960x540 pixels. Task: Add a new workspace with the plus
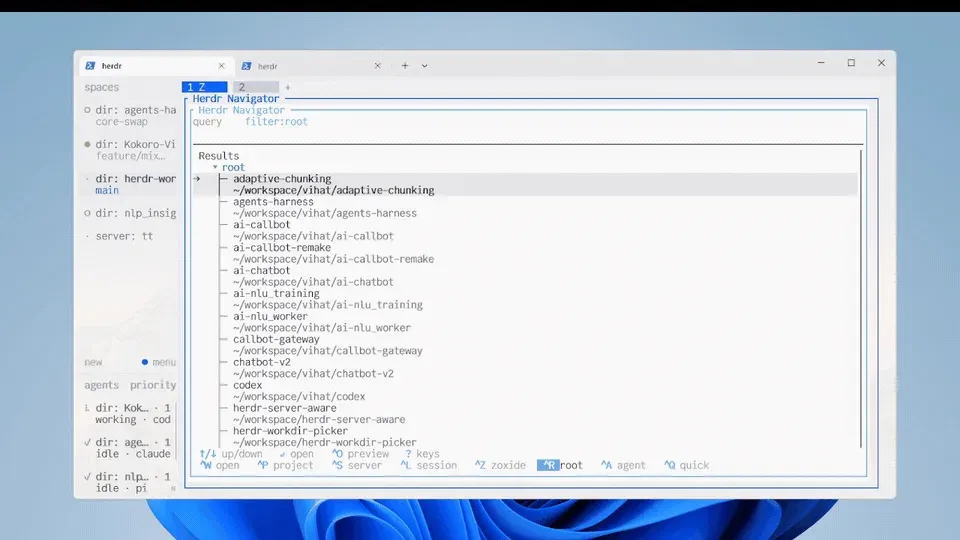pyautogui.click(x=288, y=87)
